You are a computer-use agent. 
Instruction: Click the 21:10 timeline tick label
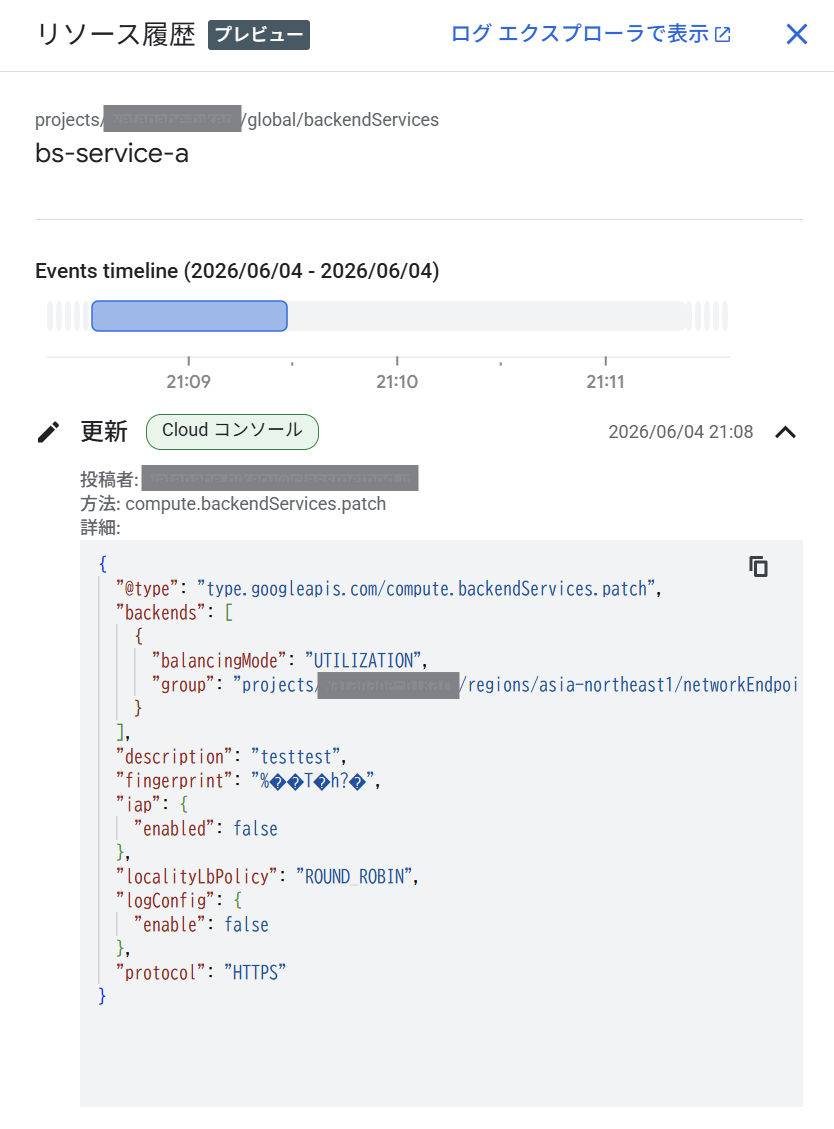(x=397, y=382)
